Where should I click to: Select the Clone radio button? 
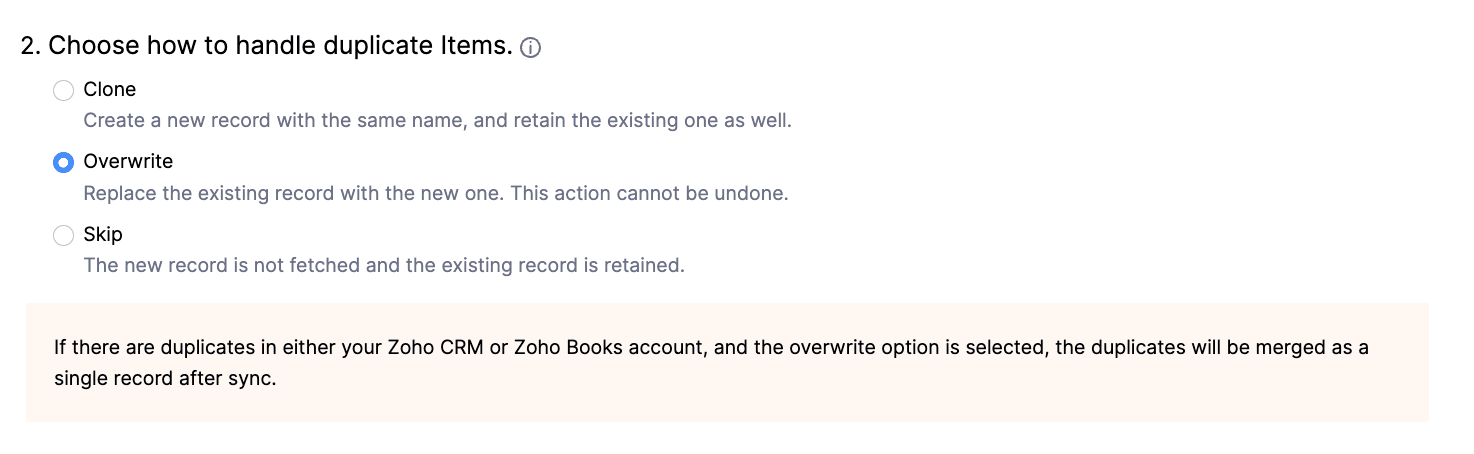63,90
